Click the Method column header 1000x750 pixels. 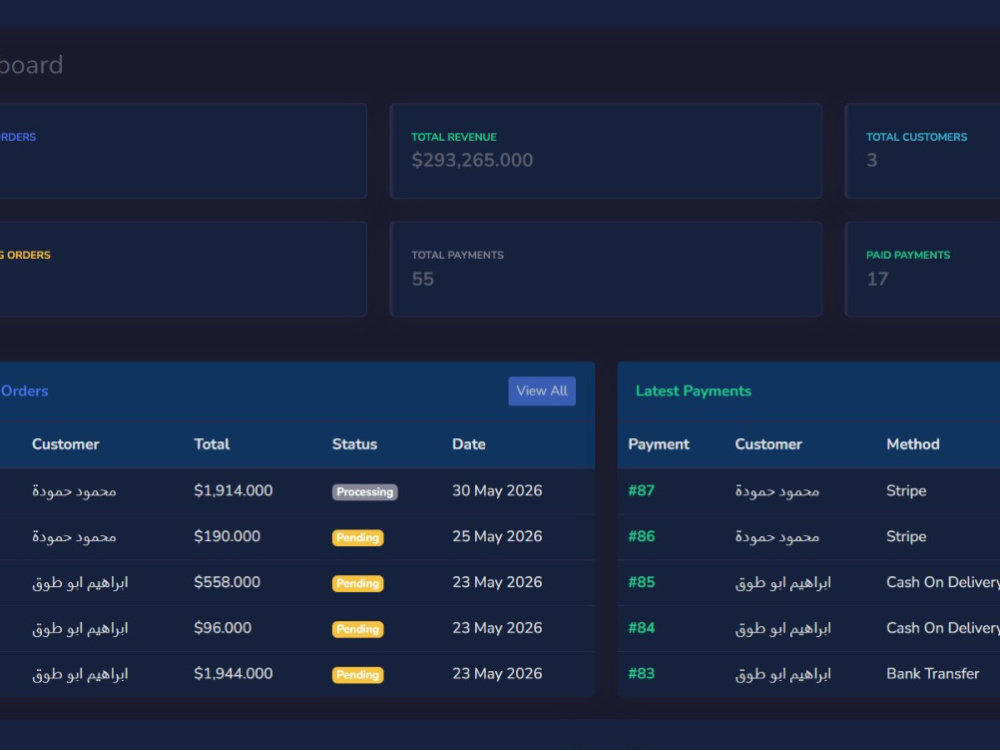coord(913,445)
